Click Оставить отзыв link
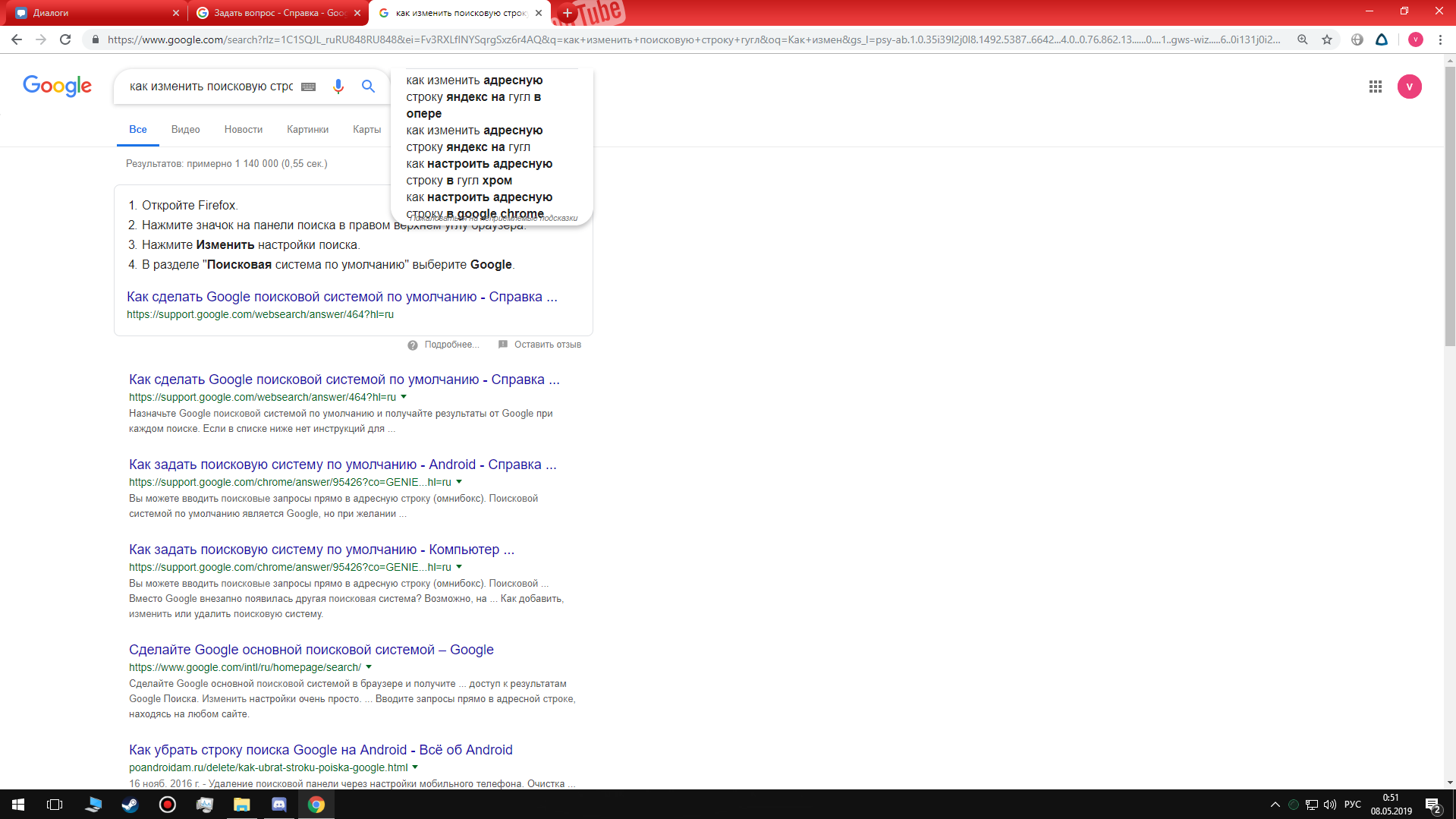 (x=547, y=345)
